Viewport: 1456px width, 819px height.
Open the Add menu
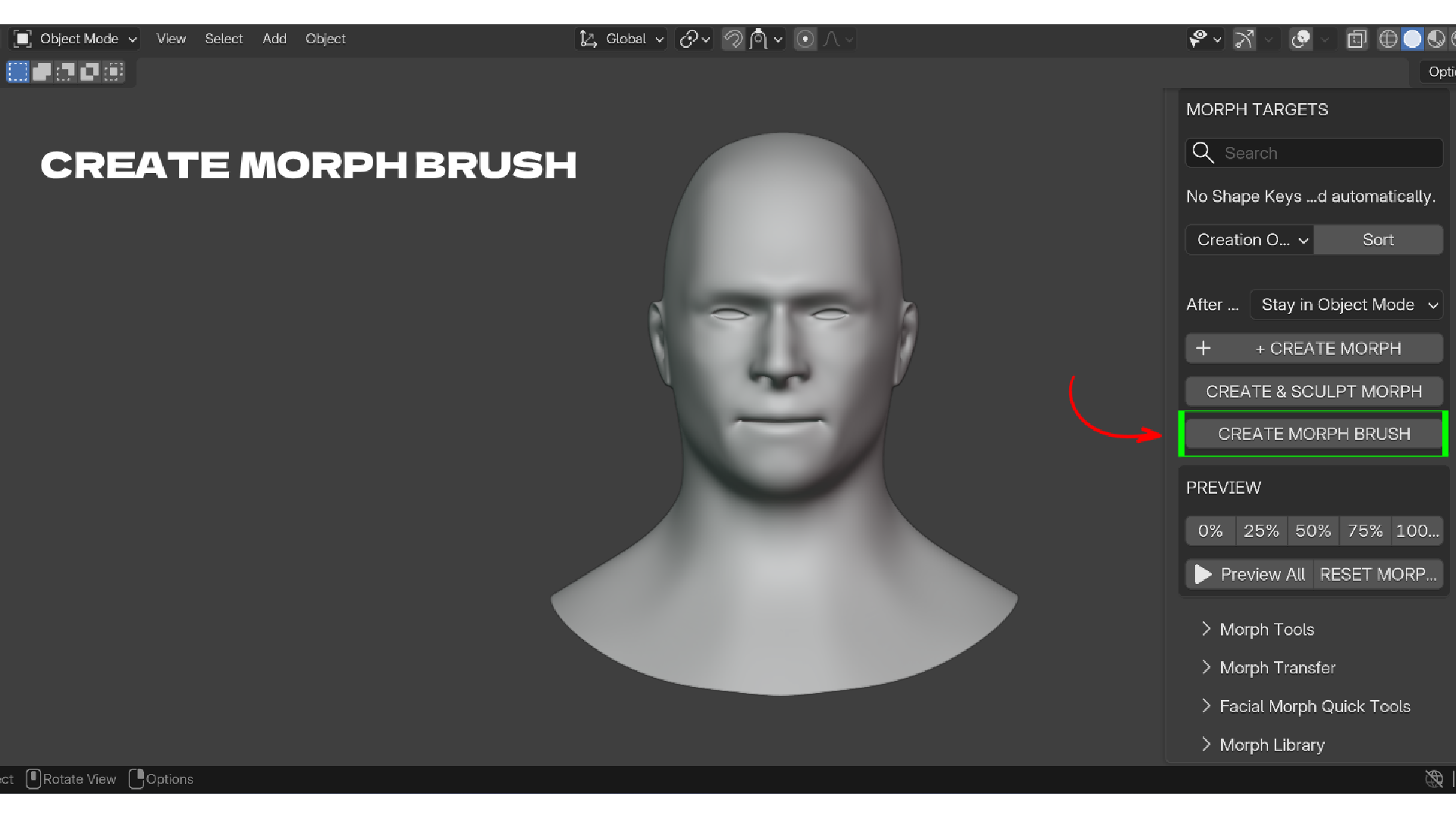pyautogui.click(x=275, y=39)
